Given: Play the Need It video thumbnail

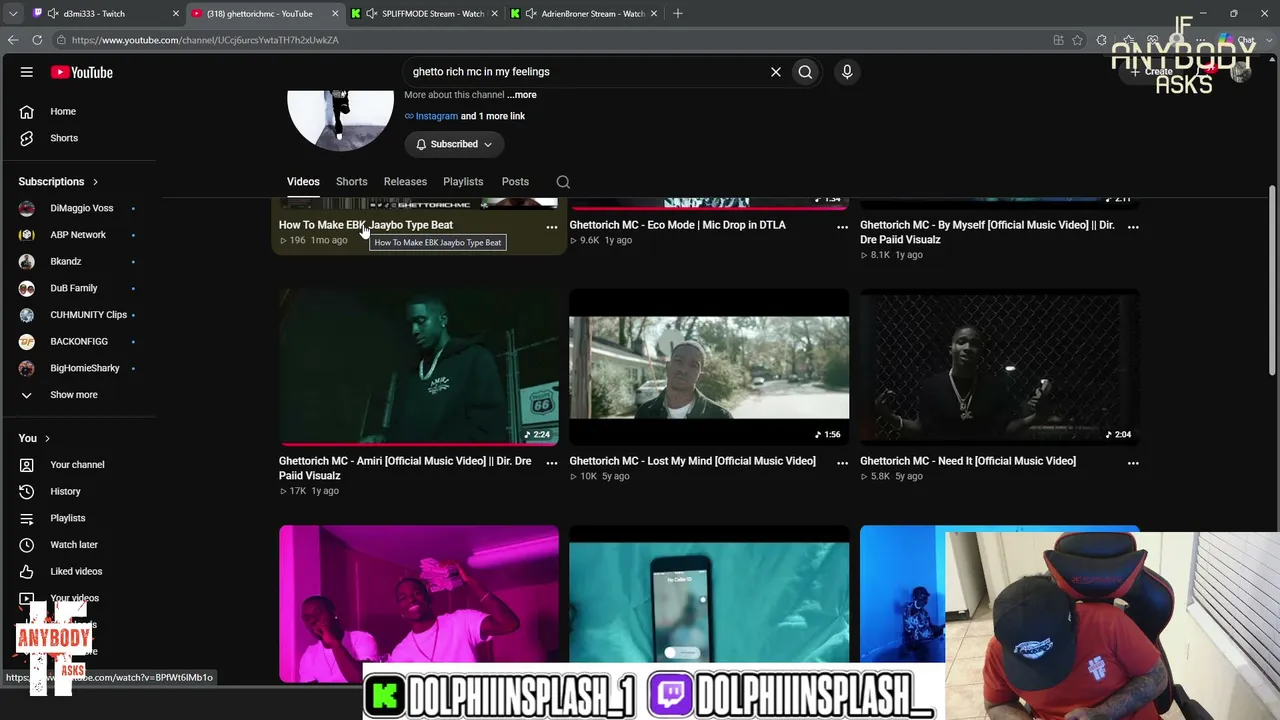Looking at the screenshot, I should [x=1000, y=367].
